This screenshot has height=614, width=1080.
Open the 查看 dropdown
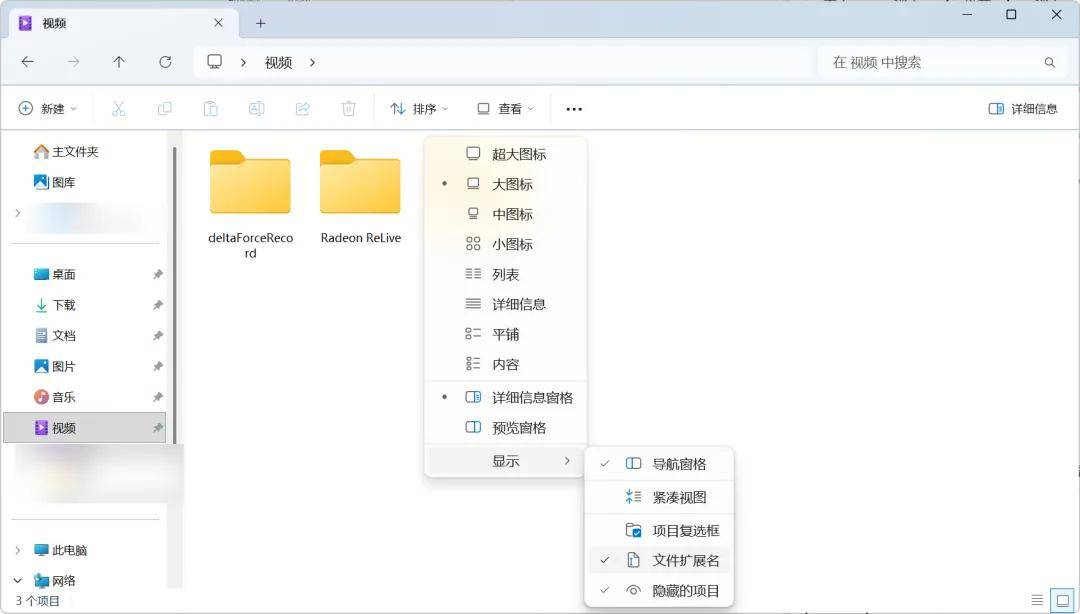pos(505,109)
